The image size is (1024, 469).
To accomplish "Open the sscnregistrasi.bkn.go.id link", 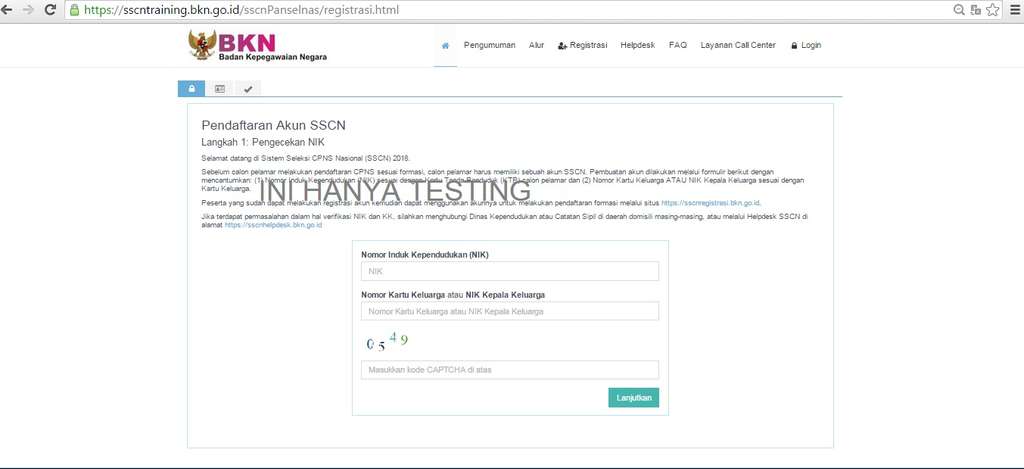I will (711, 203).
